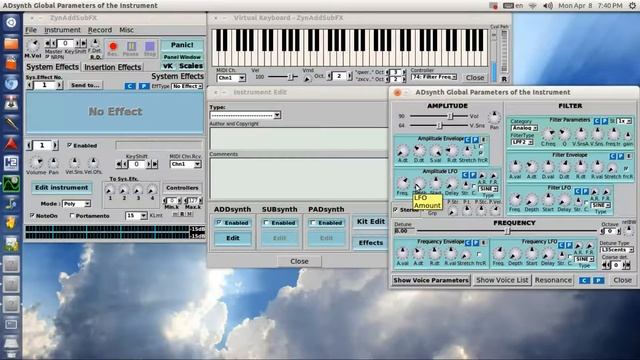Click the Resonance button
This screenshot has height=360, width=640.
point(553,280)
